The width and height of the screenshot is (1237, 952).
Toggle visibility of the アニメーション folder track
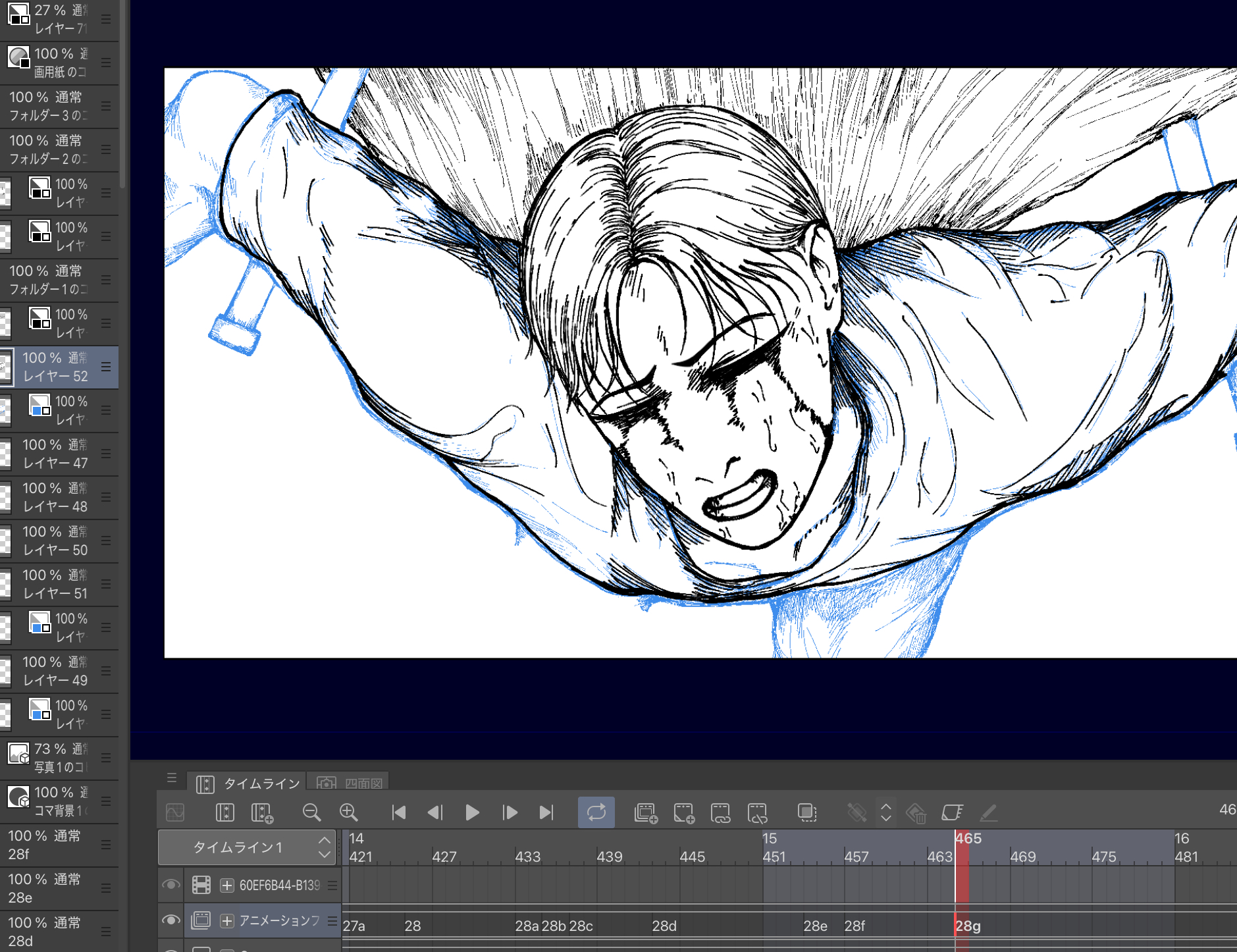pos(171,920)
